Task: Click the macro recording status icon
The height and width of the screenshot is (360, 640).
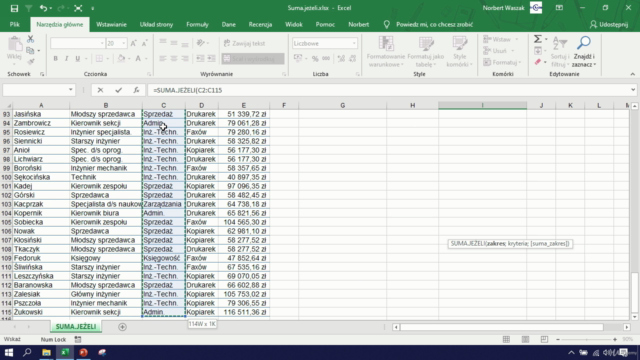Action: coord(78,339)
